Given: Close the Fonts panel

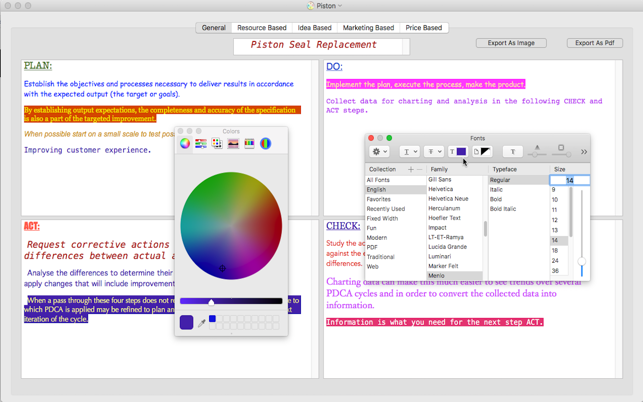Looking at the screenshot, I should click(371, 138).
